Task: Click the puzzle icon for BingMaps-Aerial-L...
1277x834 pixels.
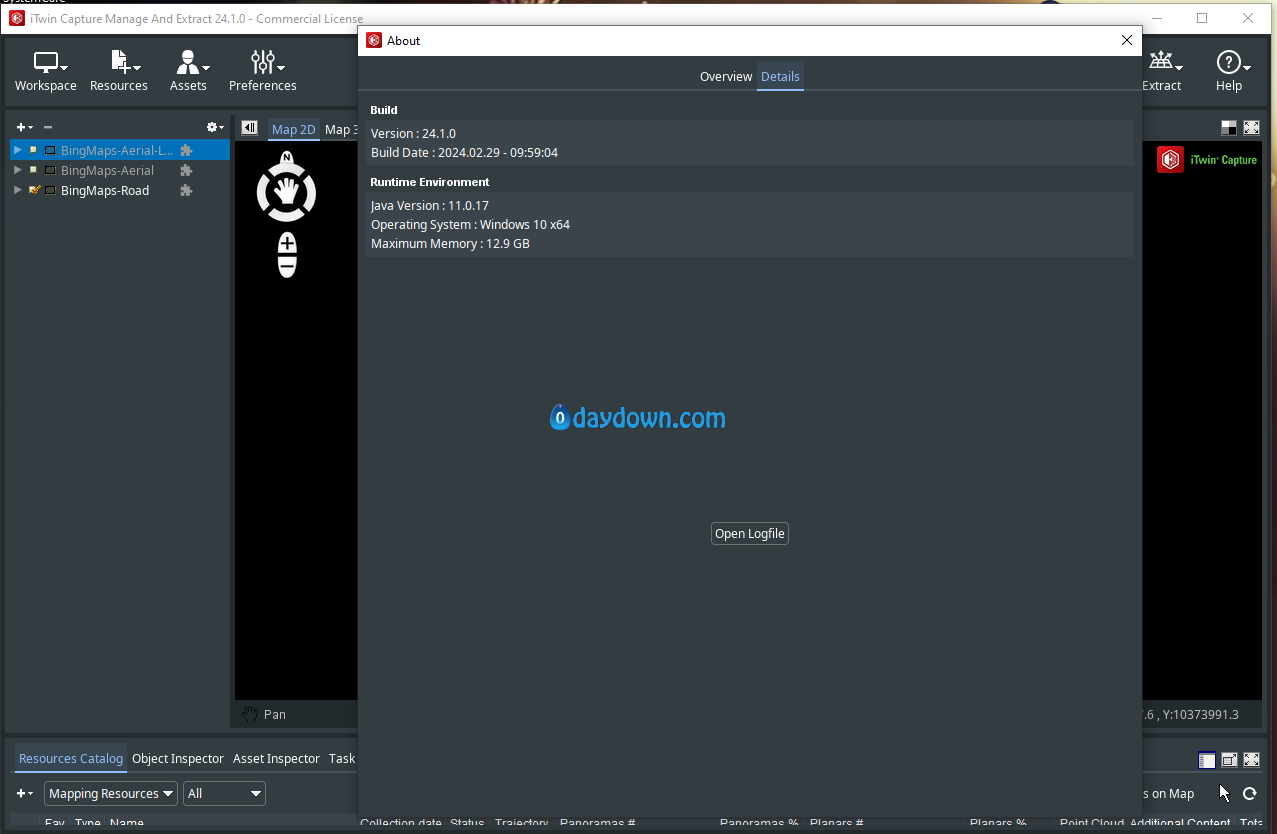Action: coord(186,150)
